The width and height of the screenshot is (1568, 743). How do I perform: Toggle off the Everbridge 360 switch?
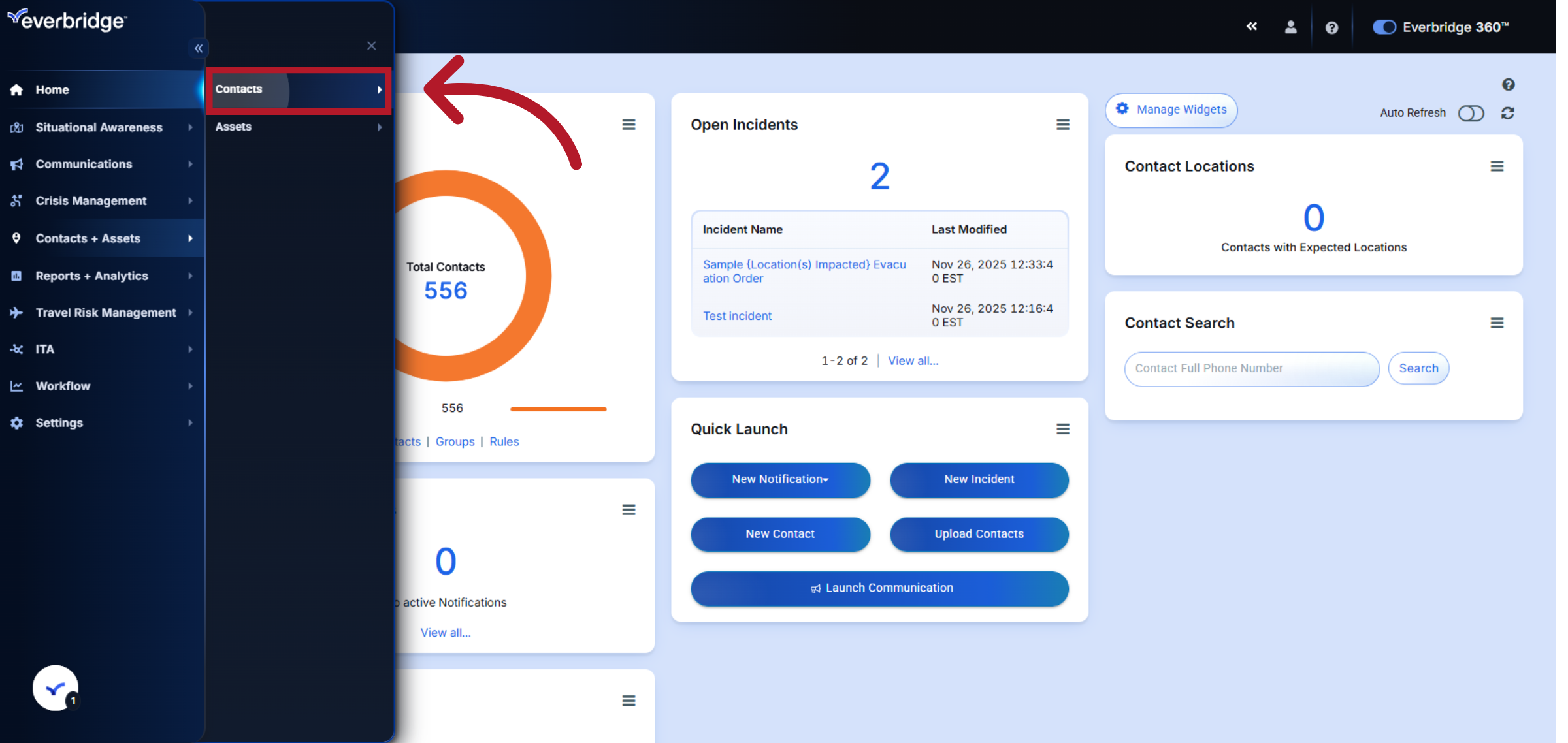coord(1384,27)
